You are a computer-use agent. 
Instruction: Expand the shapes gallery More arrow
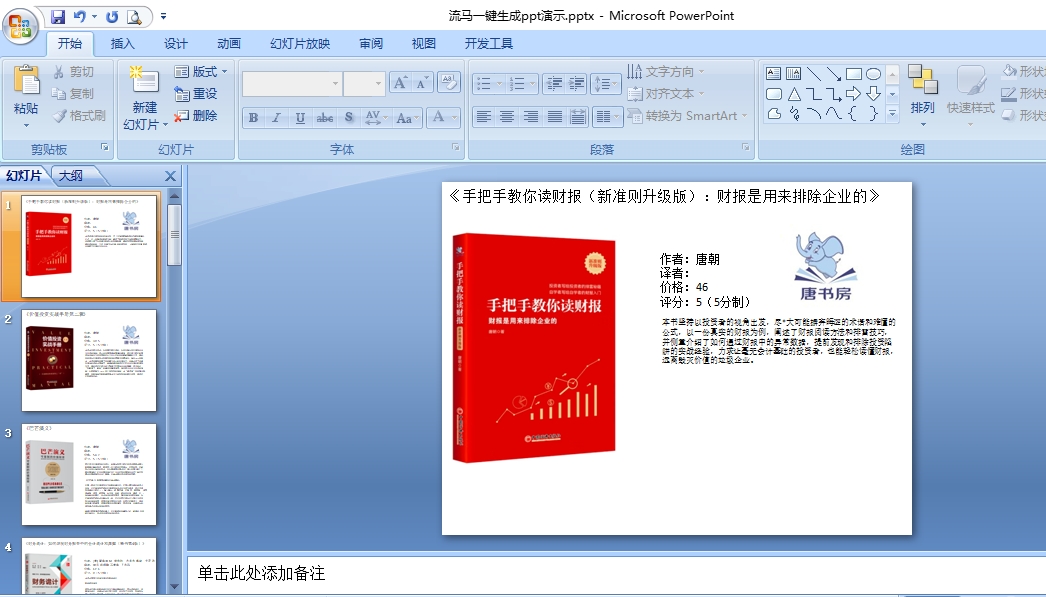click(x=893, y=114)
